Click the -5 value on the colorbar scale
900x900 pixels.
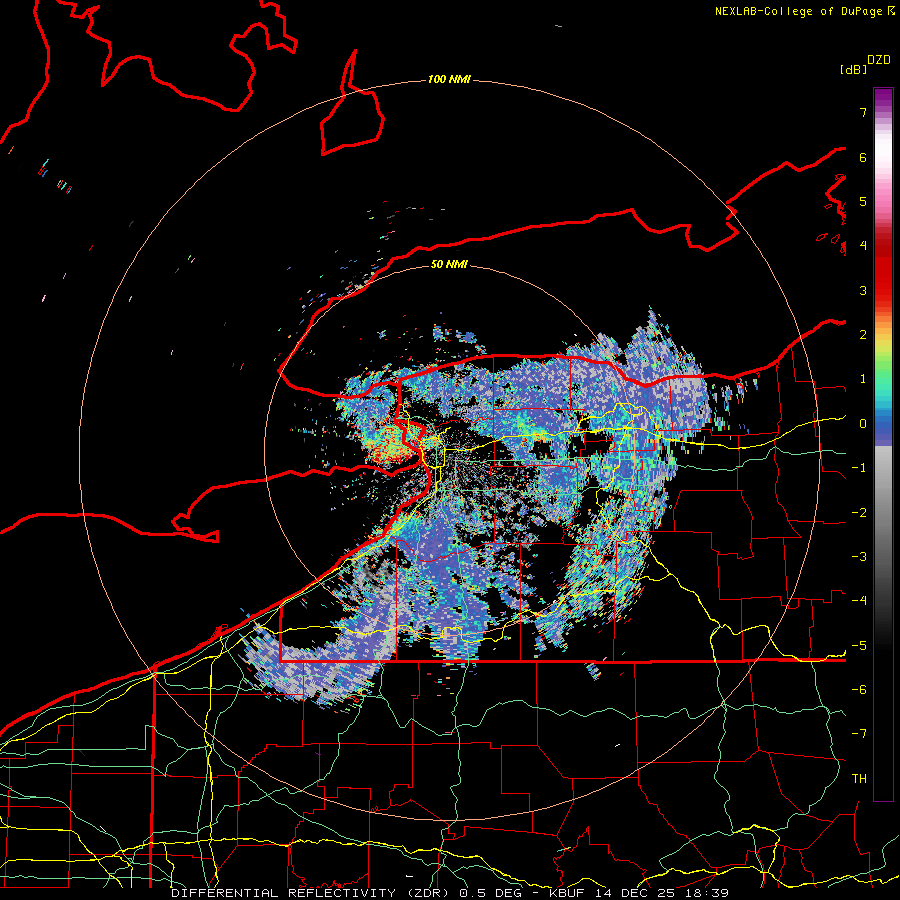[x=859, y=646]
